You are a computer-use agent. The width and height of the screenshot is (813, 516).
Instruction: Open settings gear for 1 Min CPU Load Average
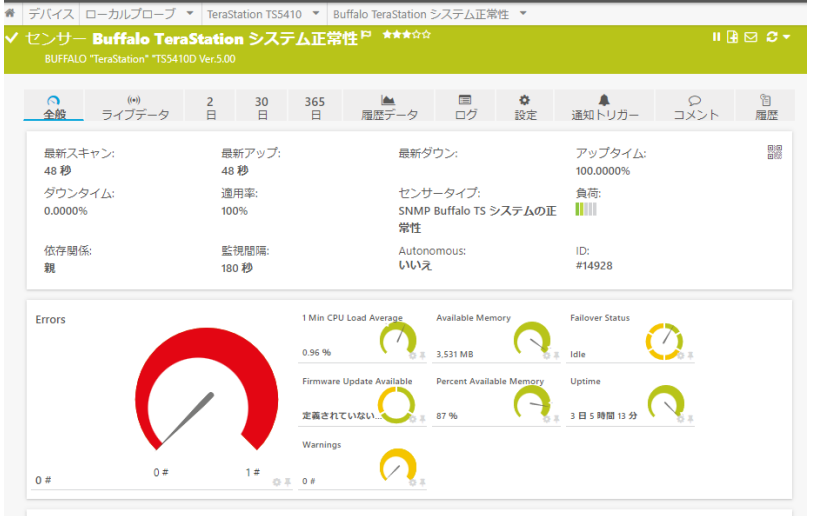[x=413, y=356]
